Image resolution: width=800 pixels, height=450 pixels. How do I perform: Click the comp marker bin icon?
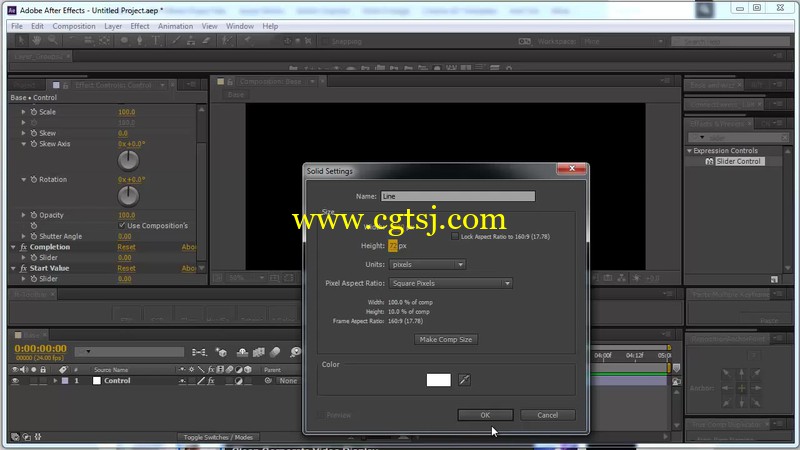677,368
